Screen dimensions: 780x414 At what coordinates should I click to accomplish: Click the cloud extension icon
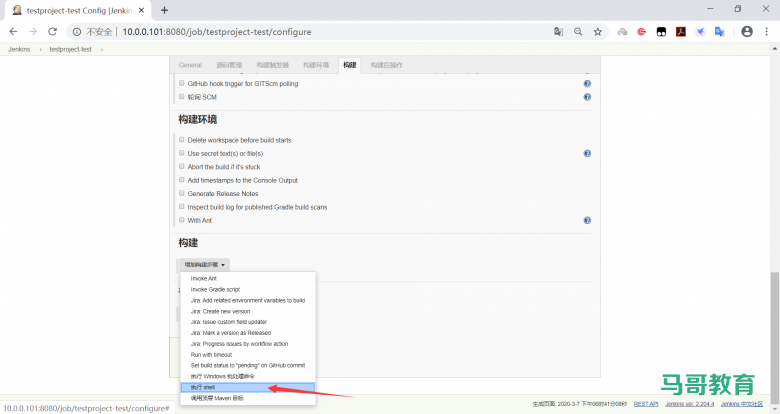622,31
